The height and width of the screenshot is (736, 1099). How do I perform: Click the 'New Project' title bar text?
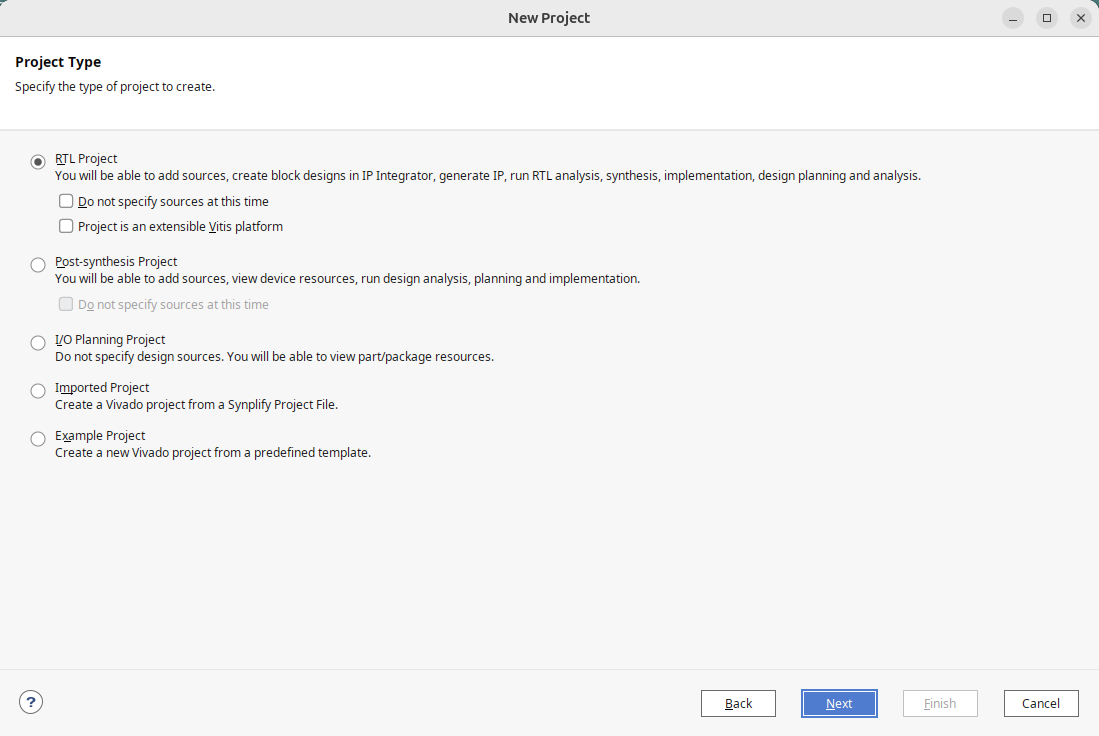tap(549, 18)
